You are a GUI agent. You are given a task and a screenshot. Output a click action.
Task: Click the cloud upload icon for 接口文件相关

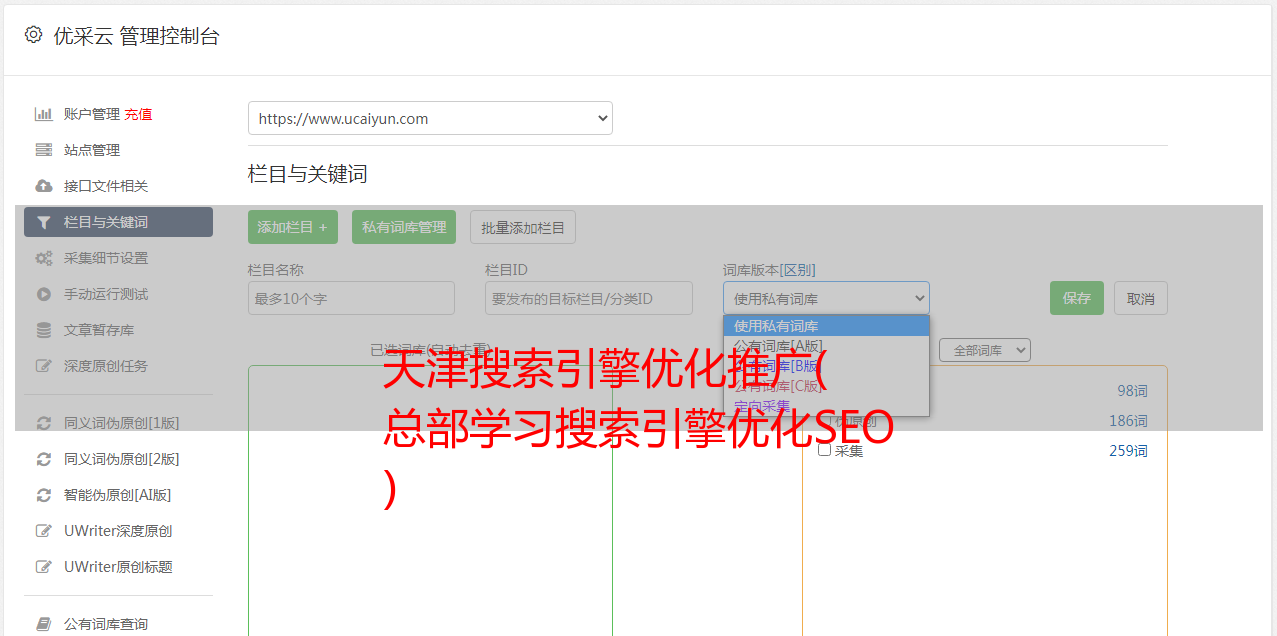(x=44, y=186)
